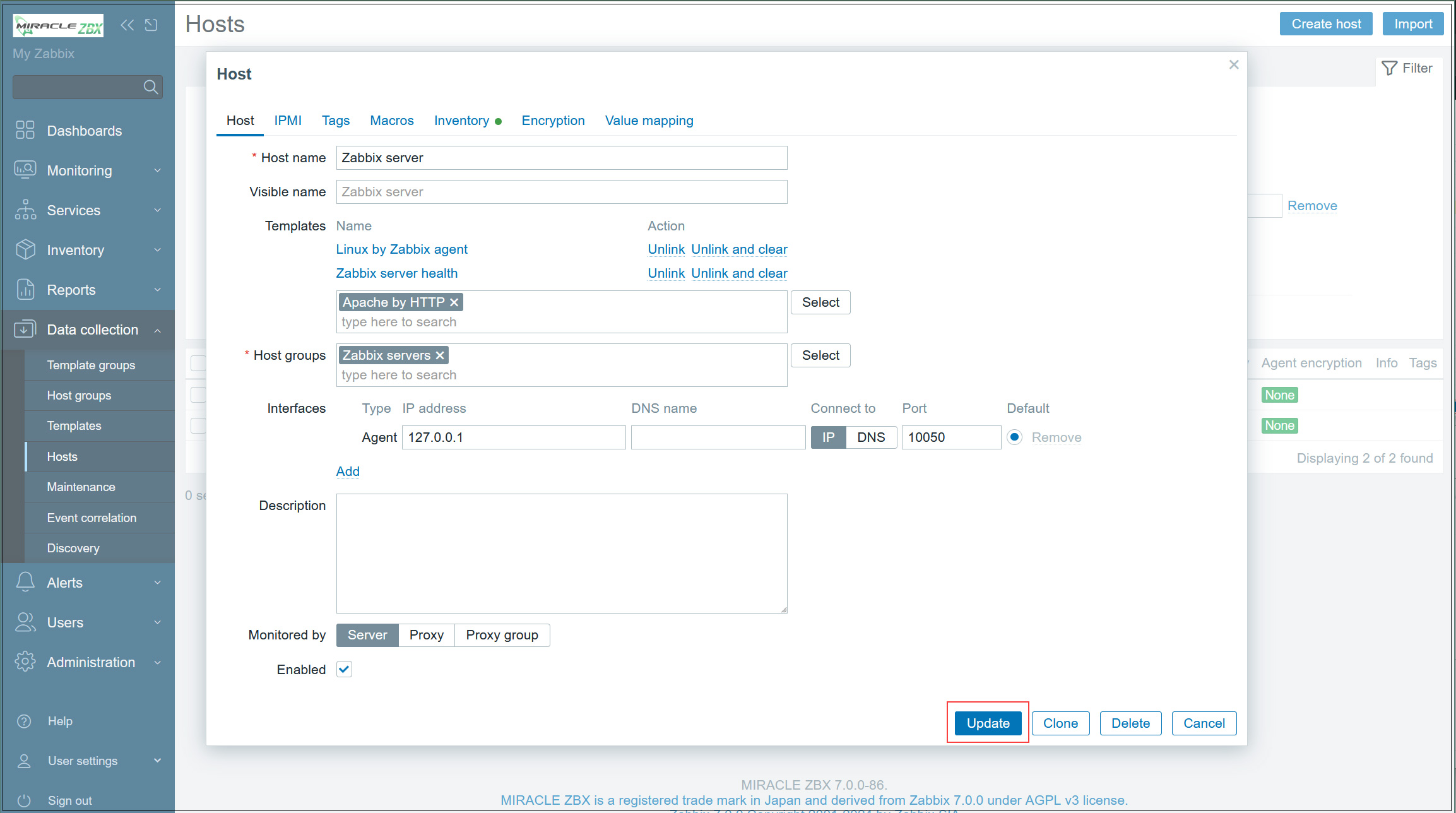
Task: Click the Administration gear icon
Action: point(25,662)
